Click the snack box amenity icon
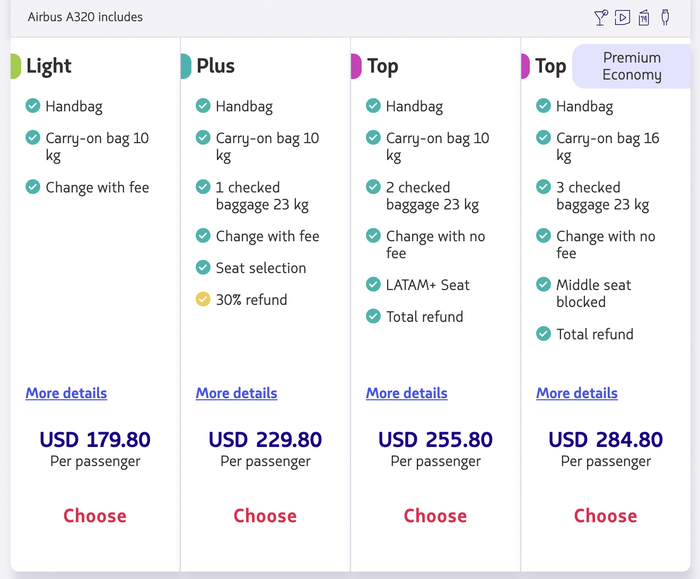 (644, 18)
